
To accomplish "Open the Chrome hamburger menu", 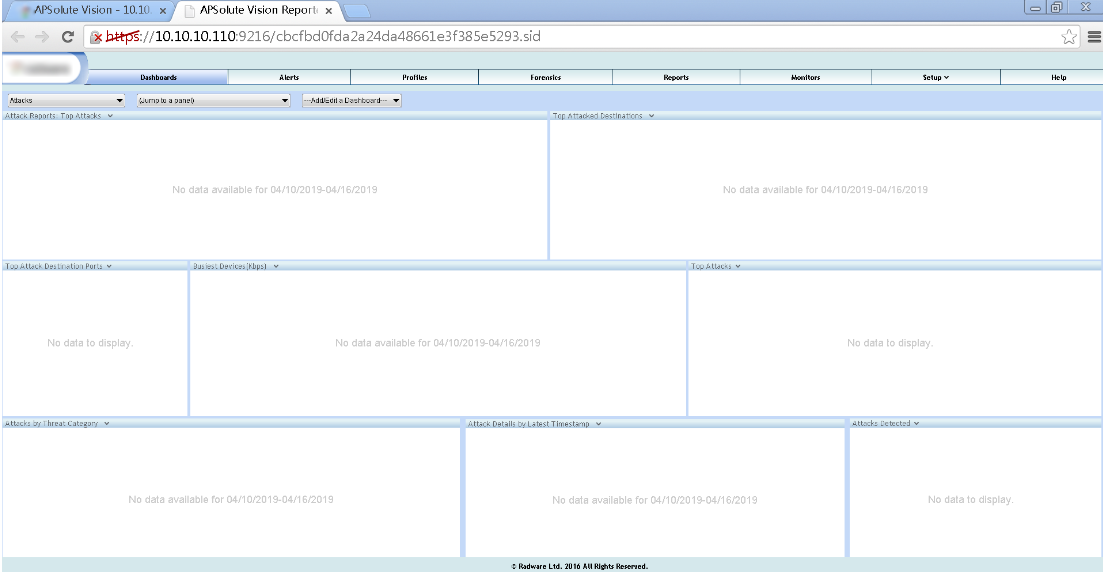I will (x=1093, y=36).
